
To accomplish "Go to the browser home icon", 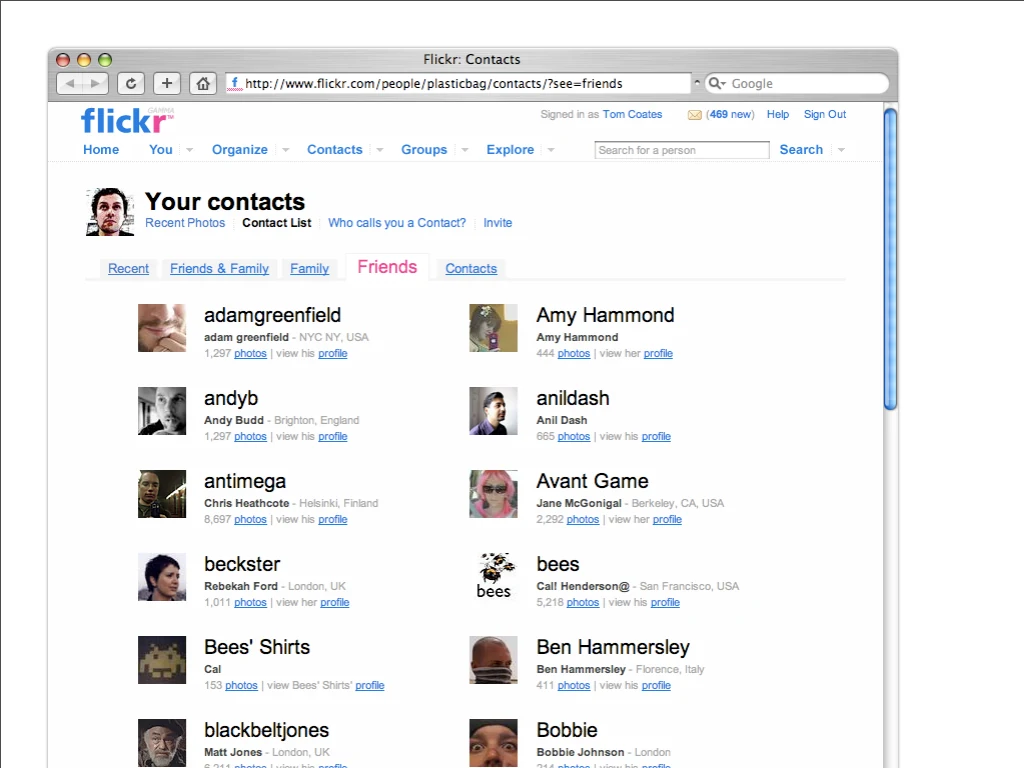I will (203, 84).
